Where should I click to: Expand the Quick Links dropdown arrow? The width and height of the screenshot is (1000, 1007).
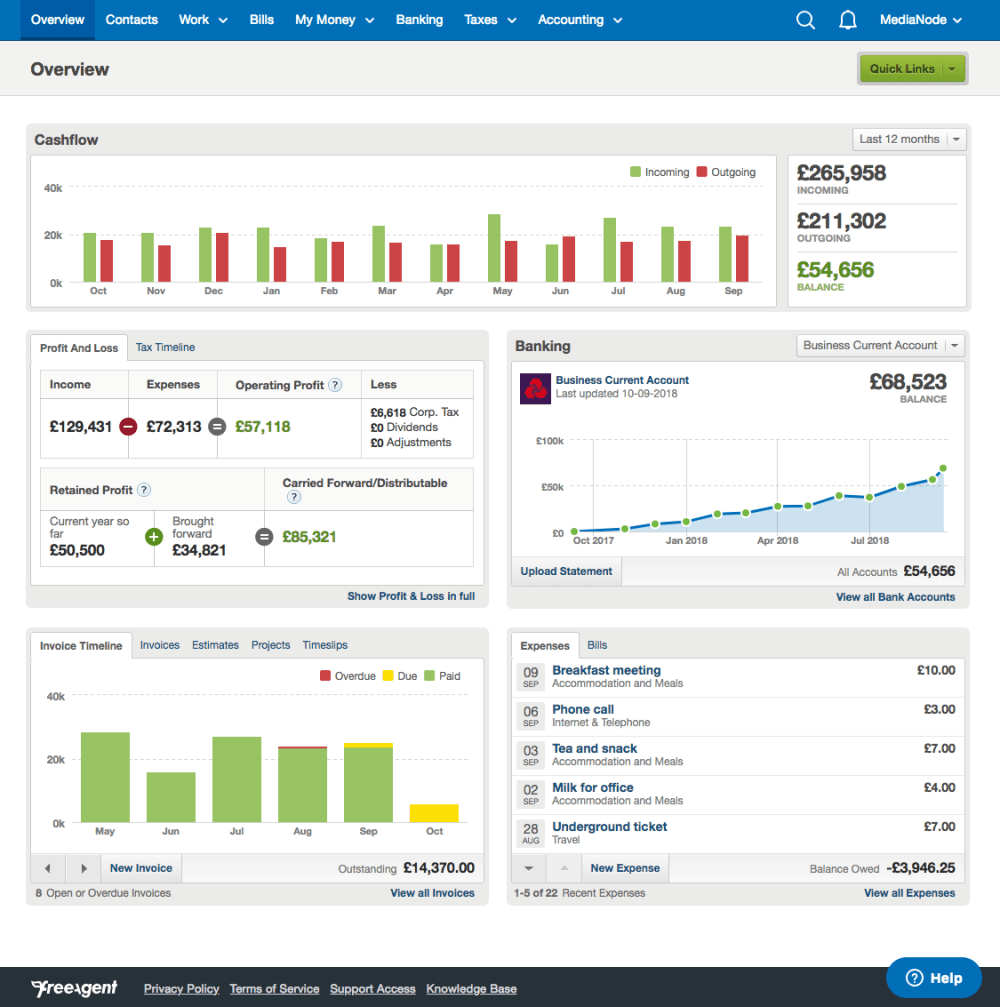(952, 69)
